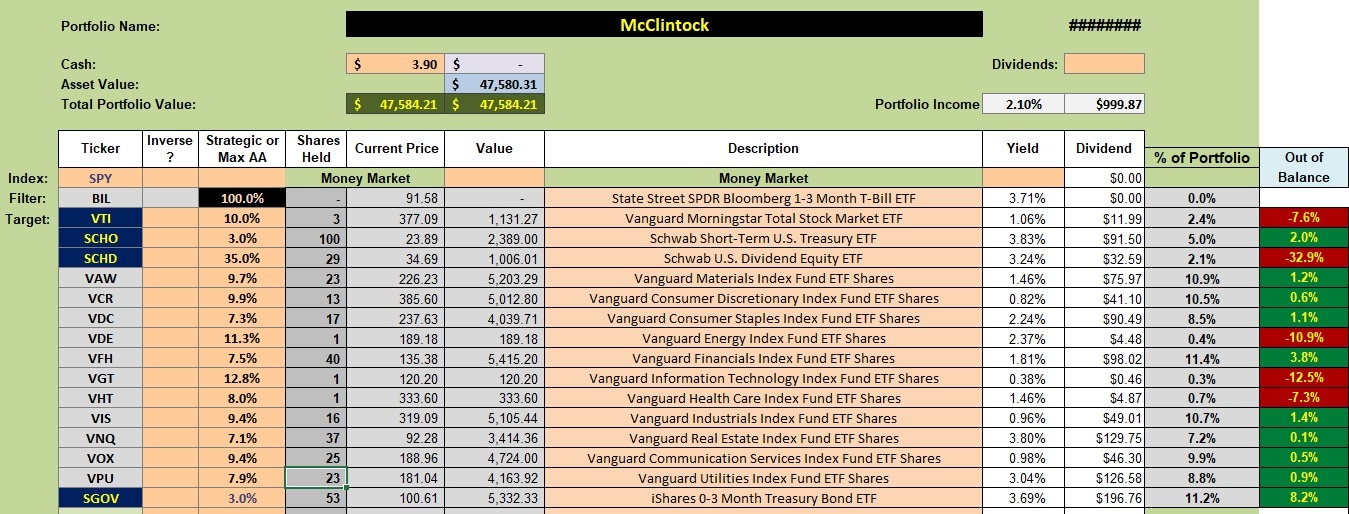Select Portfolio Income percentage 2.10%
Screen dimensions: 1349x514
pyautogui.click(x=1023, y=104)
